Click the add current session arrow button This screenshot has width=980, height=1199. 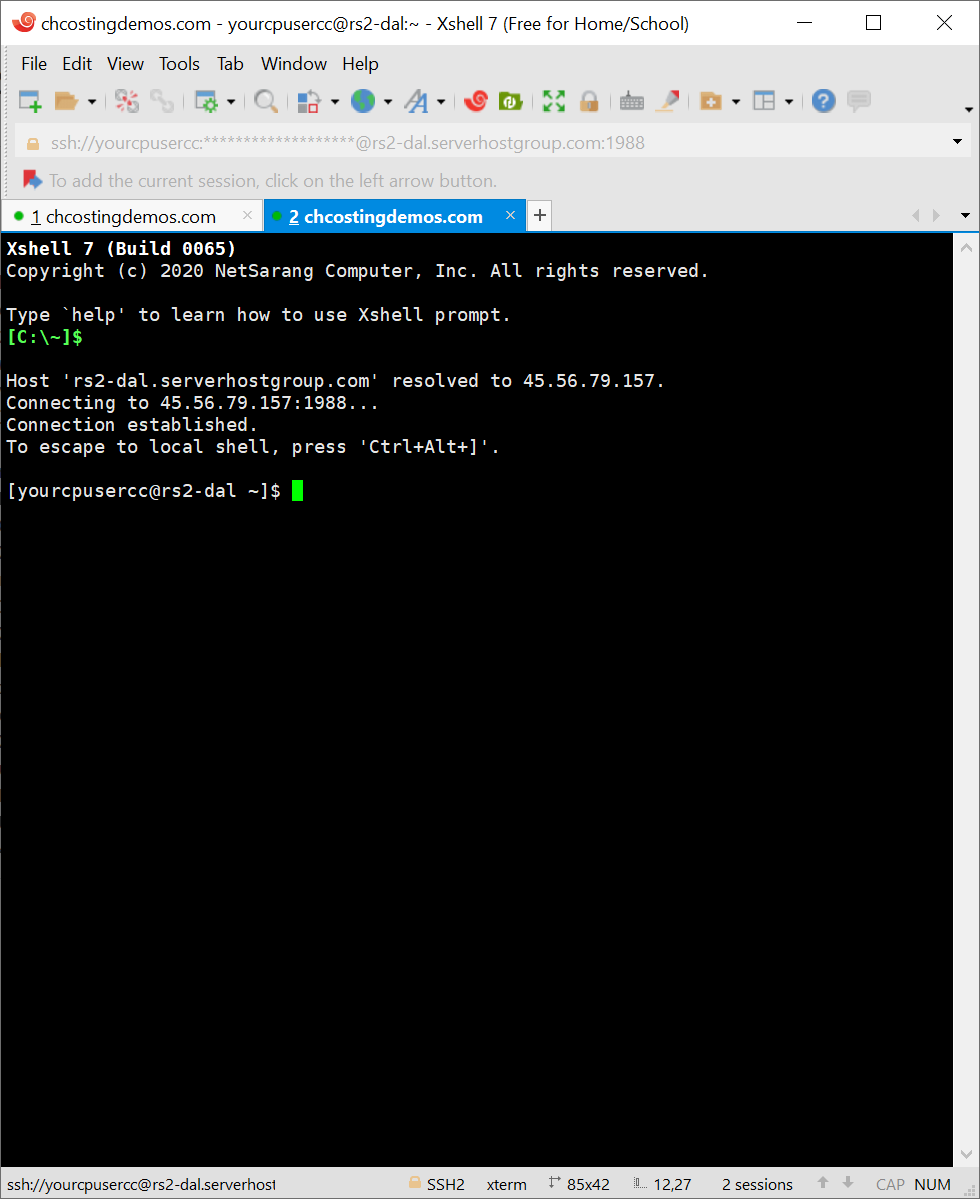tap(33, 181)
